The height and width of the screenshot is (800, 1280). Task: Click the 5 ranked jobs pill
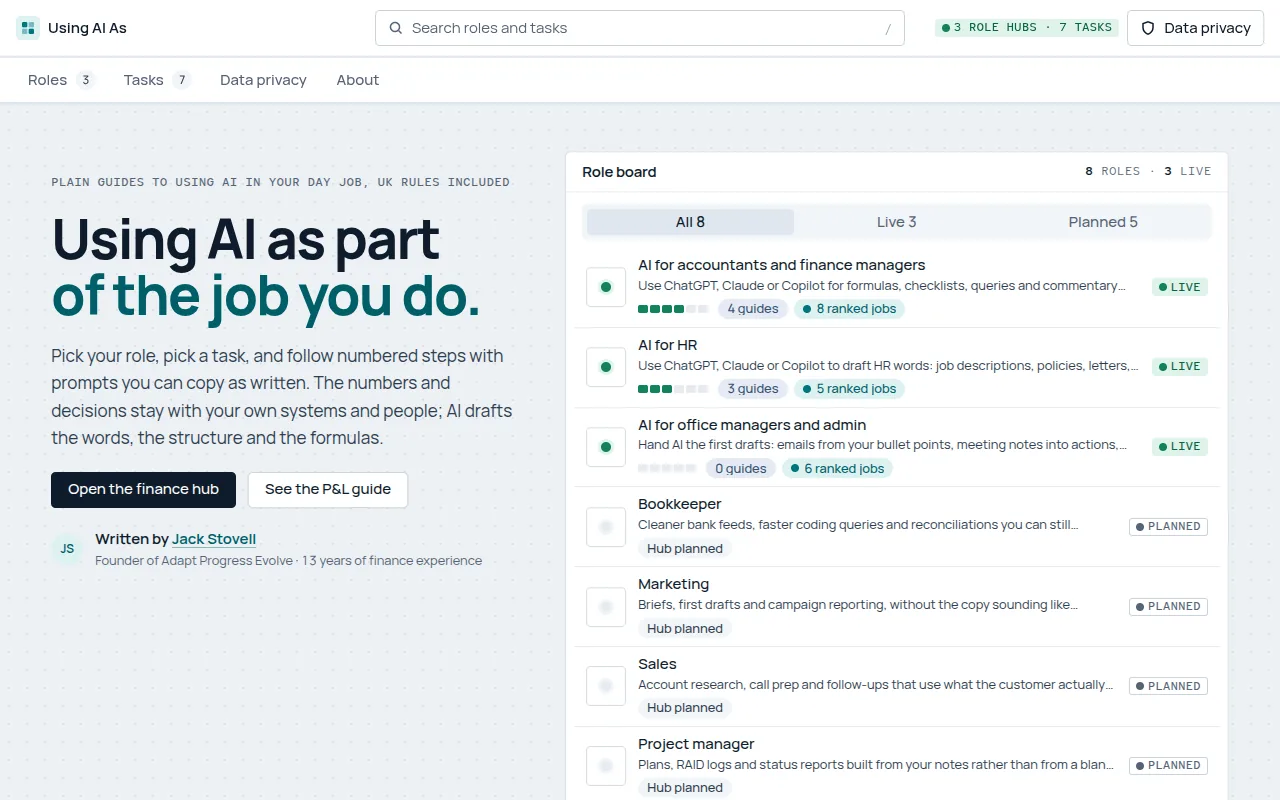coord(849,389)
